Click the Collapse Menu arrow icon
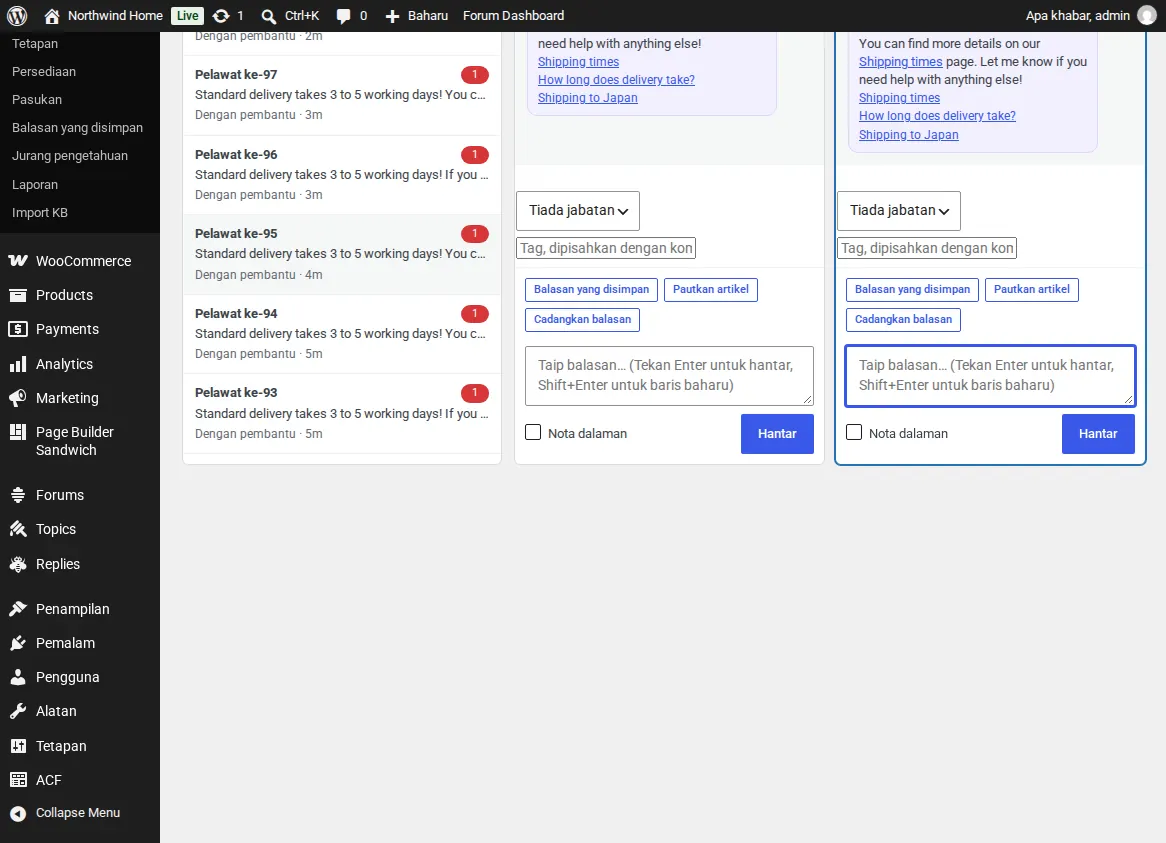1166x843 pixels. click(18, 813)
